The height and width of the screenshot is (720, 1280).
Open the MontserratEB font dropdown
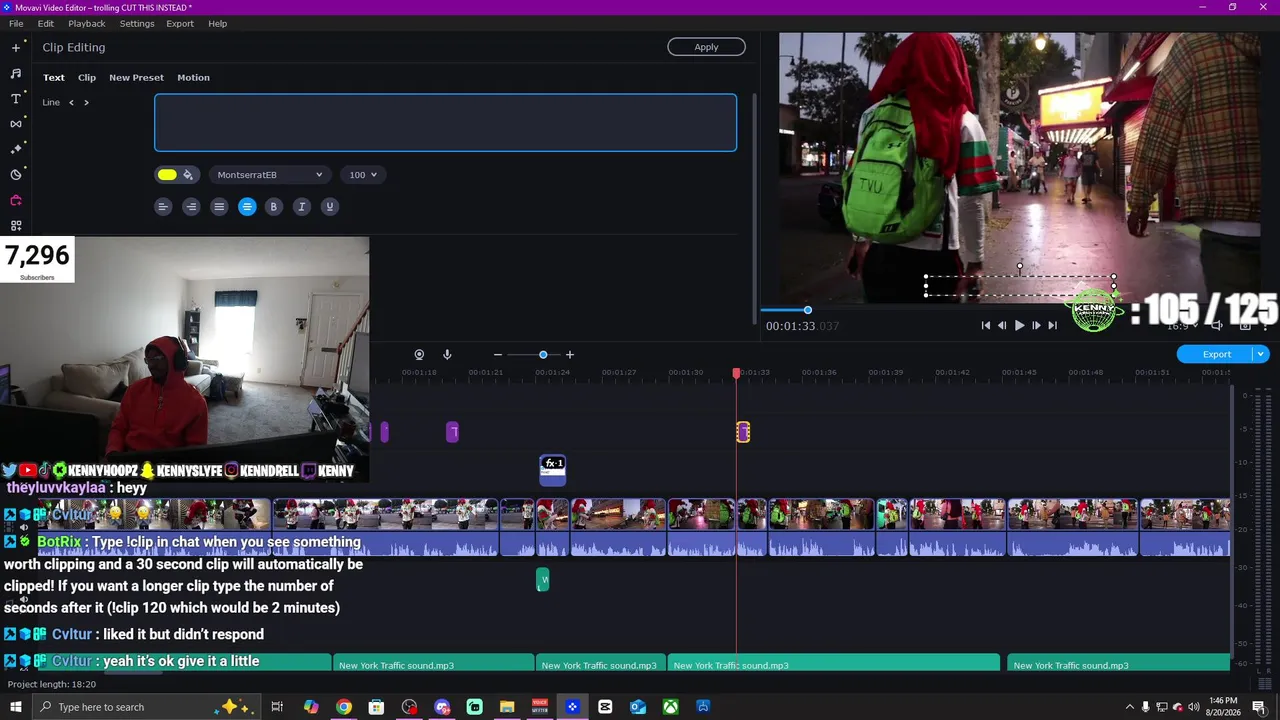coord(270,175)
